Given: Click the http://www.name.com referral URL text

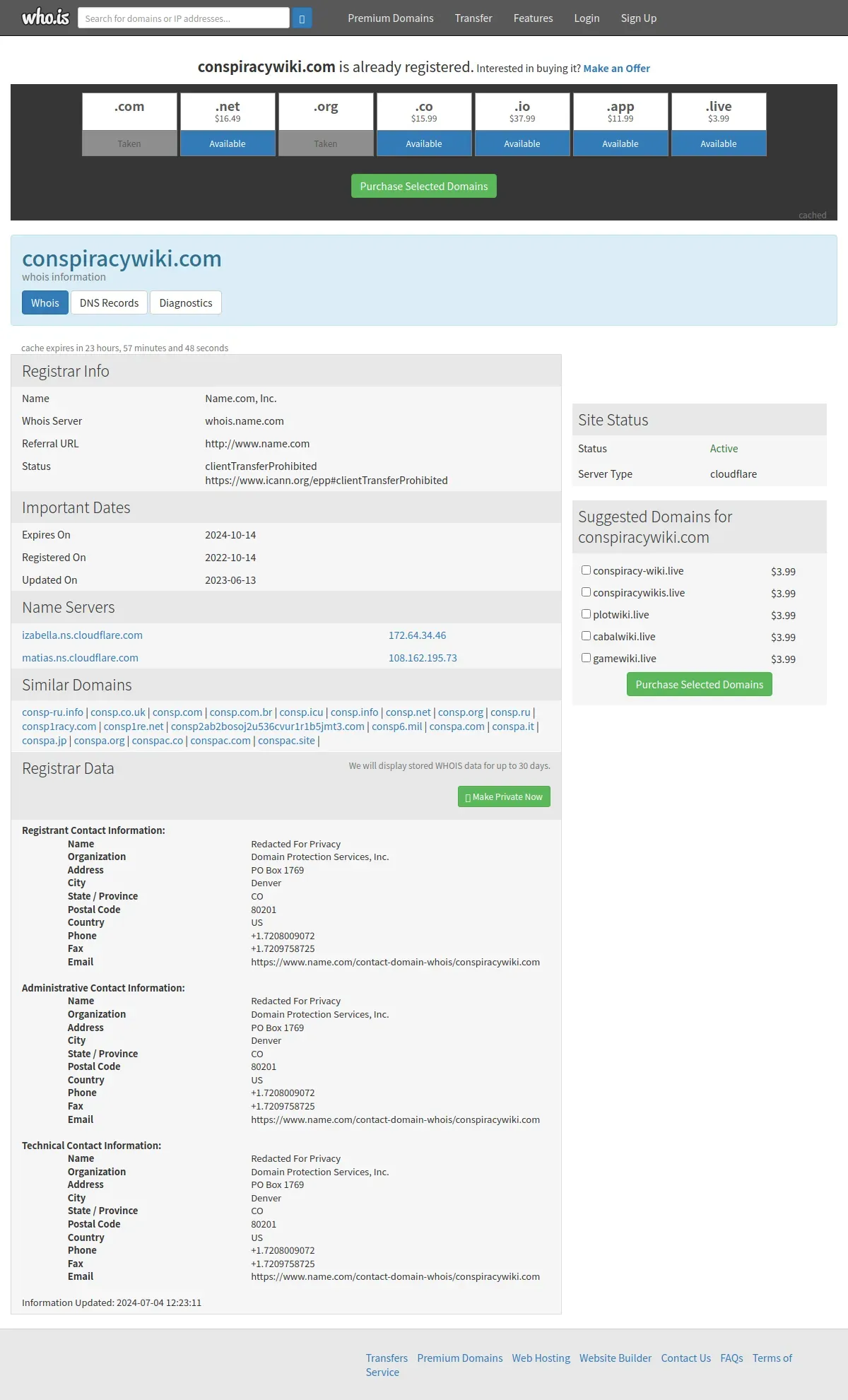Looking at the screenshot, I should 257,444.
